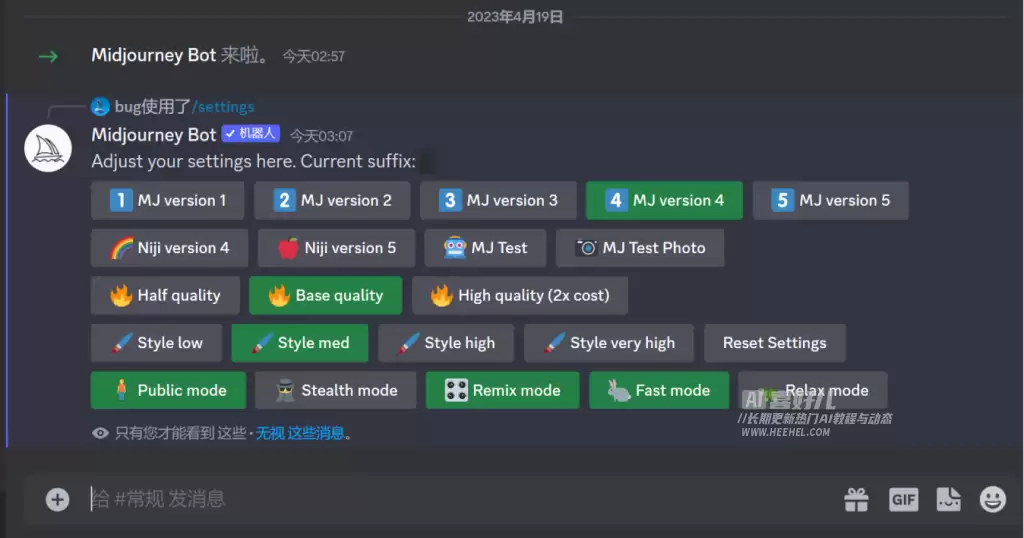The width and height of the screenshot is (1024, 538).
Task: Open the gift Nitro icon
Action: pos(856,500)
